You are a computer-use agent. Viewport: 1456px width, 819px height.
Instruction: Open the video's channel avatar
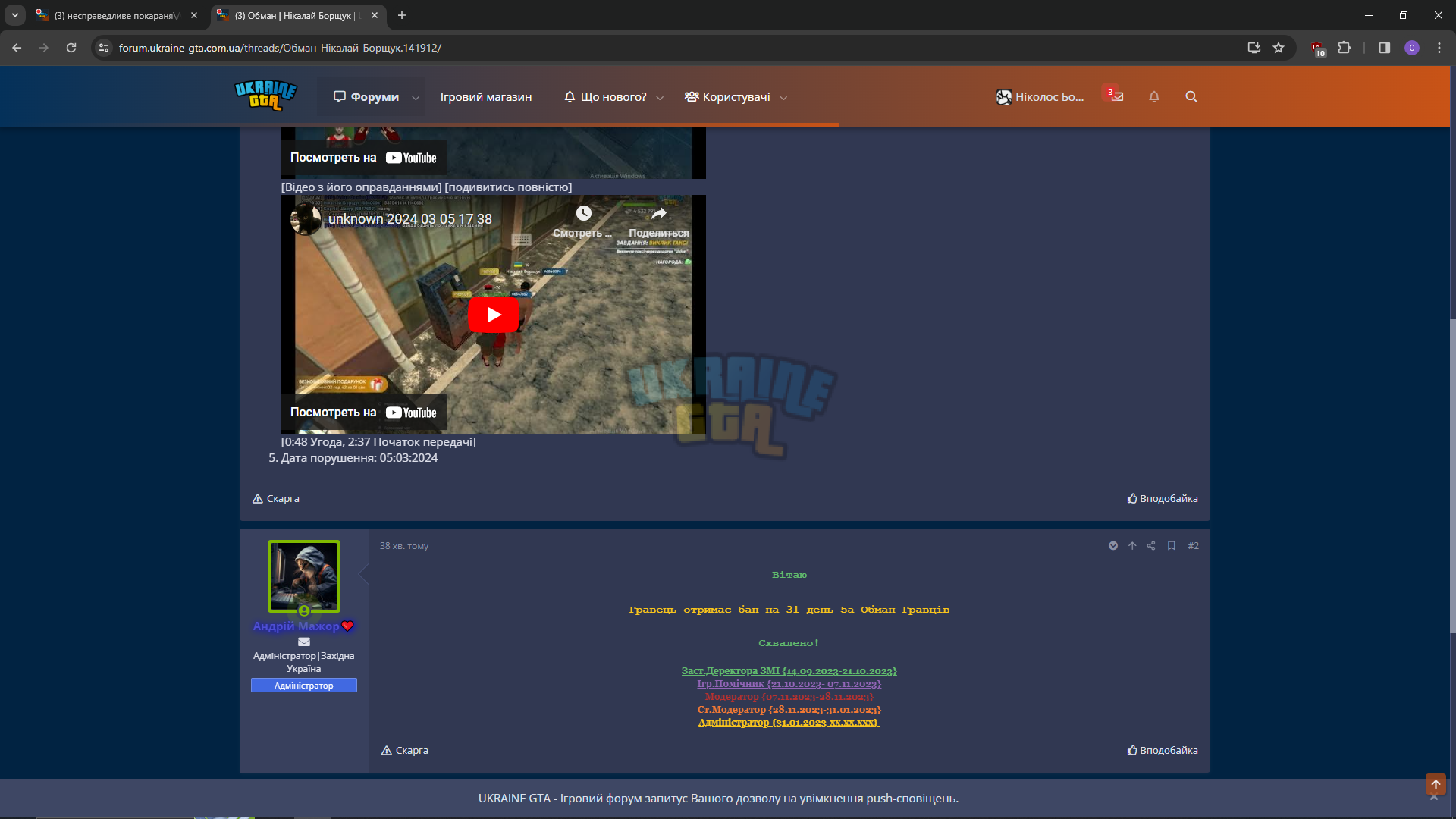[306, 219]
